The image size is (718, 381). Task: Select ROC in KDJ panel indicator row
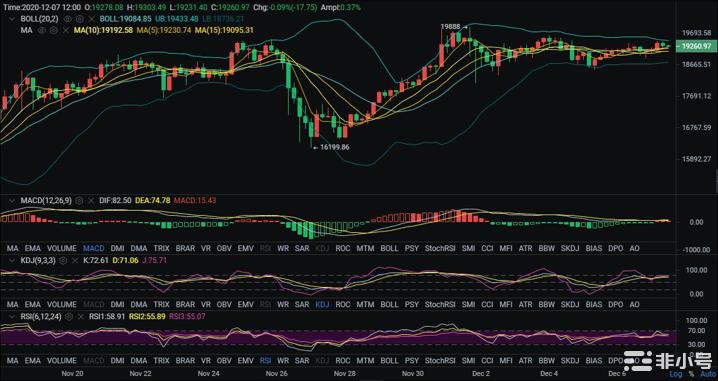[343, 305]
